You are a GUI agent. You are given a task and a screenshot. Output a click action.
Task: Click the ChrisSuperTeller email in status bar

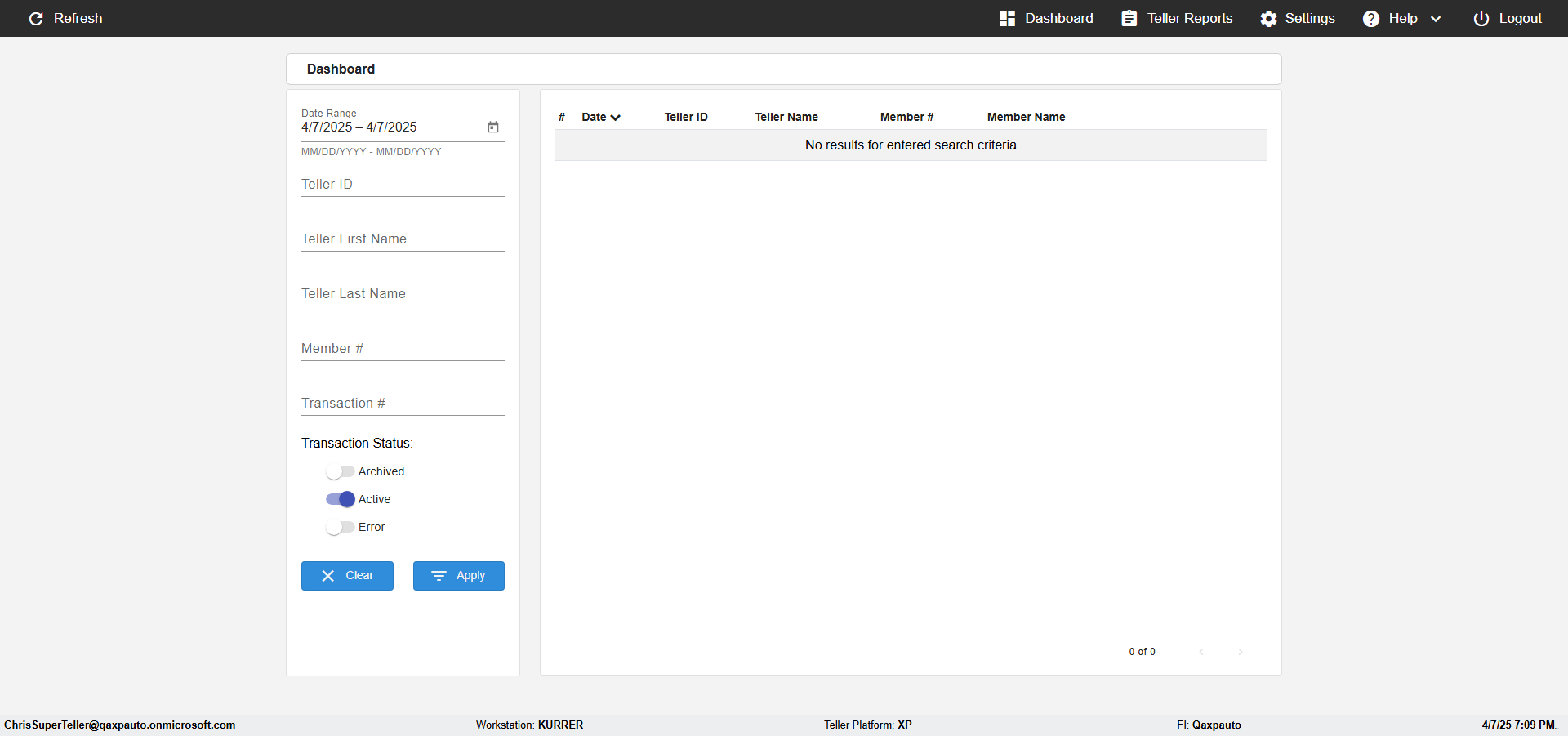pyautogui.click(x=120, y=725)
